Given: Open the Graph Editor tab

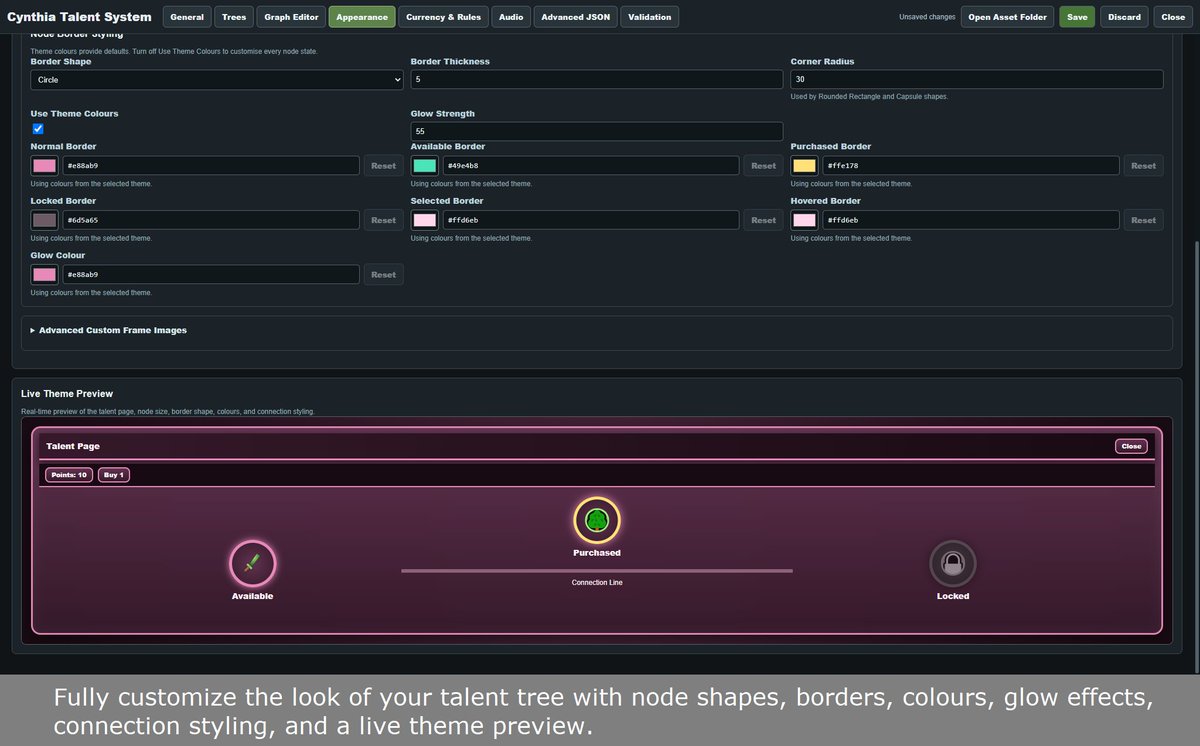Looking at the screenshot, I should pos(292,17).
